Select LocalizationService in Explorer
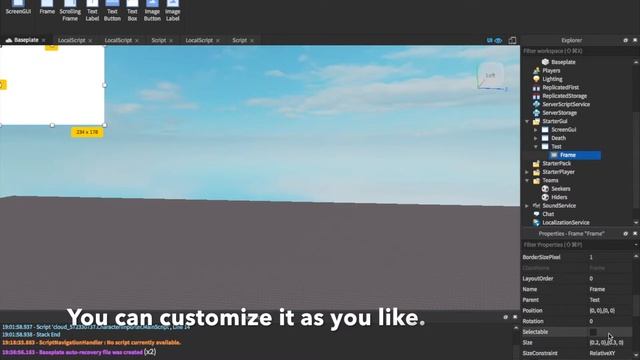 tap(565, 222)
